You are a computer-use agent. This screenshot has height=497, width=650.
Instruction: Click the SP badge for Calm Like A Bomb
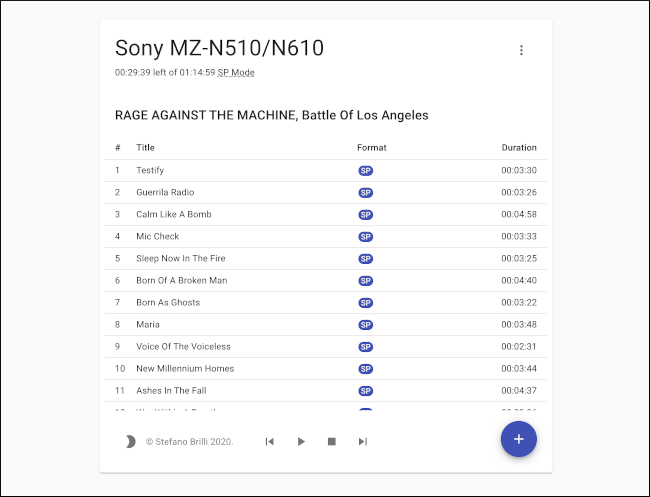pyautogui.click(x=366, y=215)
